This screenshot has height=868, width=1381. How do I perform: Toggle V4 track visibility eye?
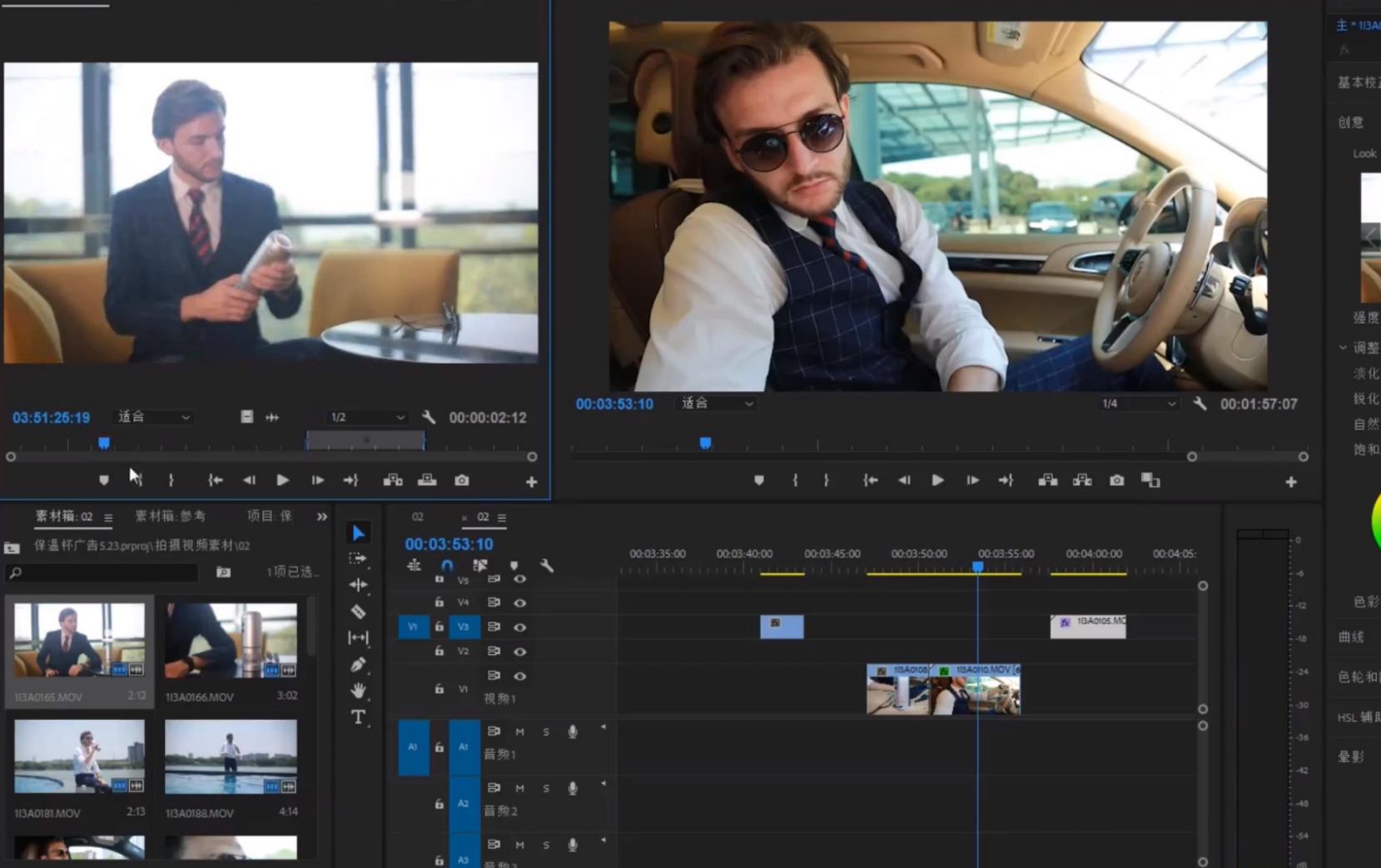pyautogui.click(x=519, y=603)
